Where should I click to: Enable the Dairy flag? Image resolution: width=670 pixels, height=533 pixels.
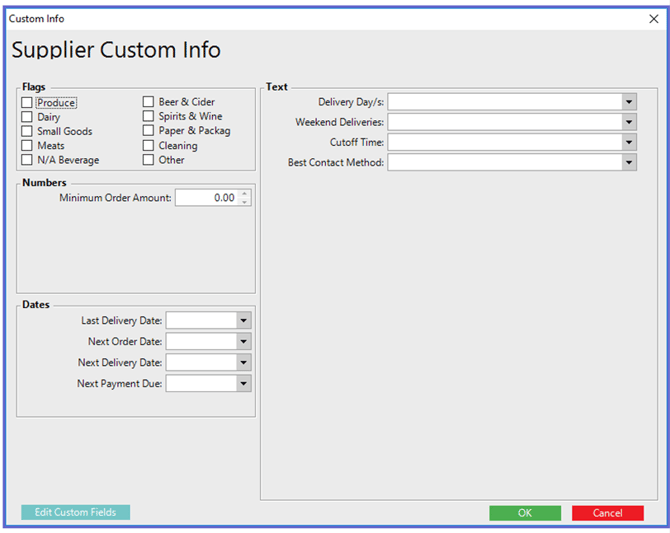tap(27, 117)
